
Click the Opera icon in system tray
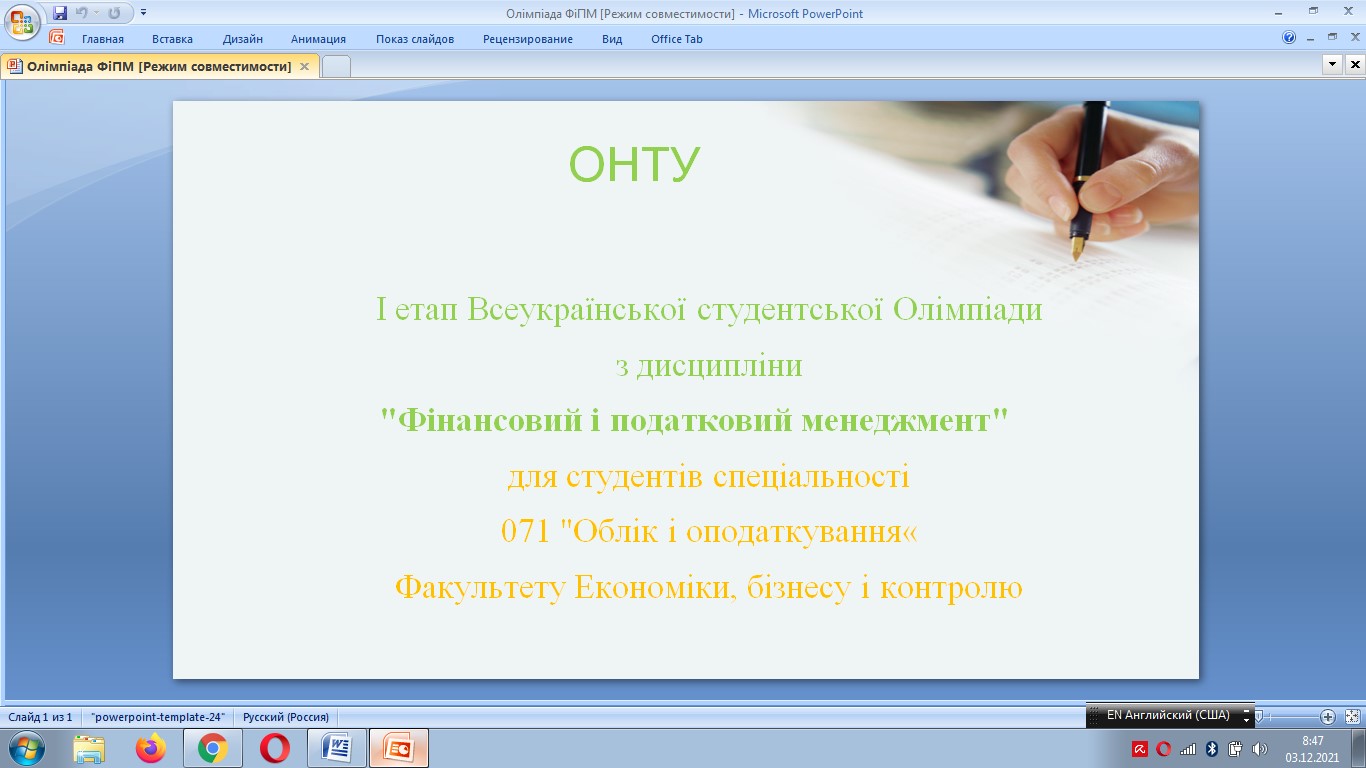1163,749
